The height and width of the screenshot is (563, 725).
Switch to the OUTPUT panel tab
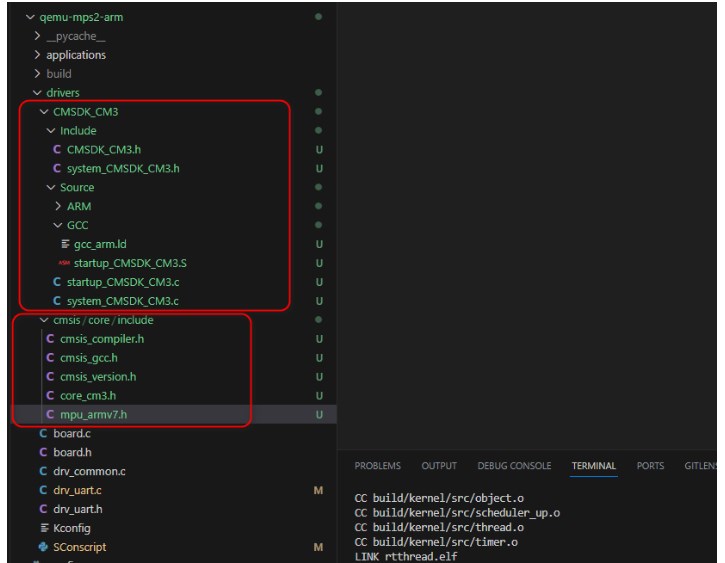tap(439, 466)
